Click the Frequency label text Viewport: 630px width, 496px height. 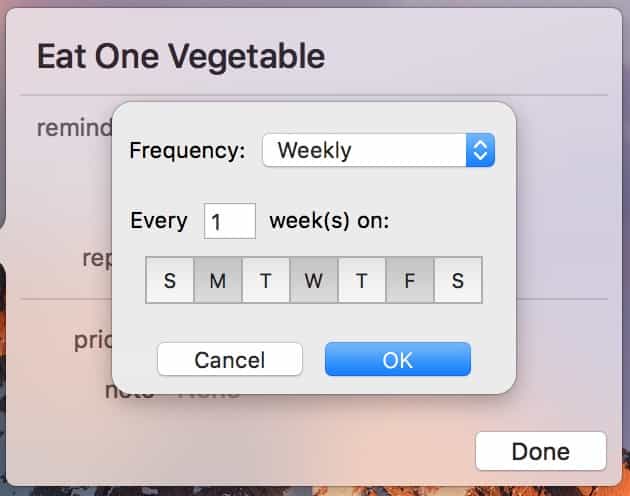click(187, 151)
